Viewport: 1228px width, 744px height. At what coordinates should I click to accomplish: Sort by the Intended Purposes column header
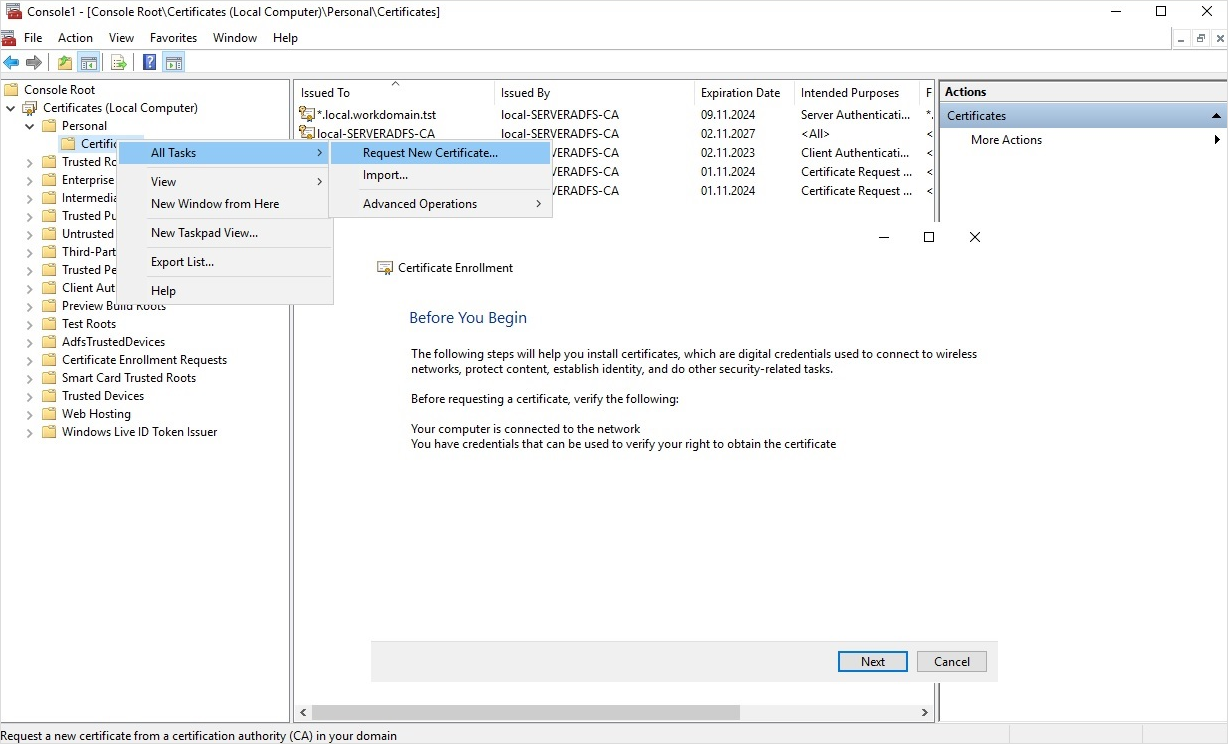tap(858, 93)
